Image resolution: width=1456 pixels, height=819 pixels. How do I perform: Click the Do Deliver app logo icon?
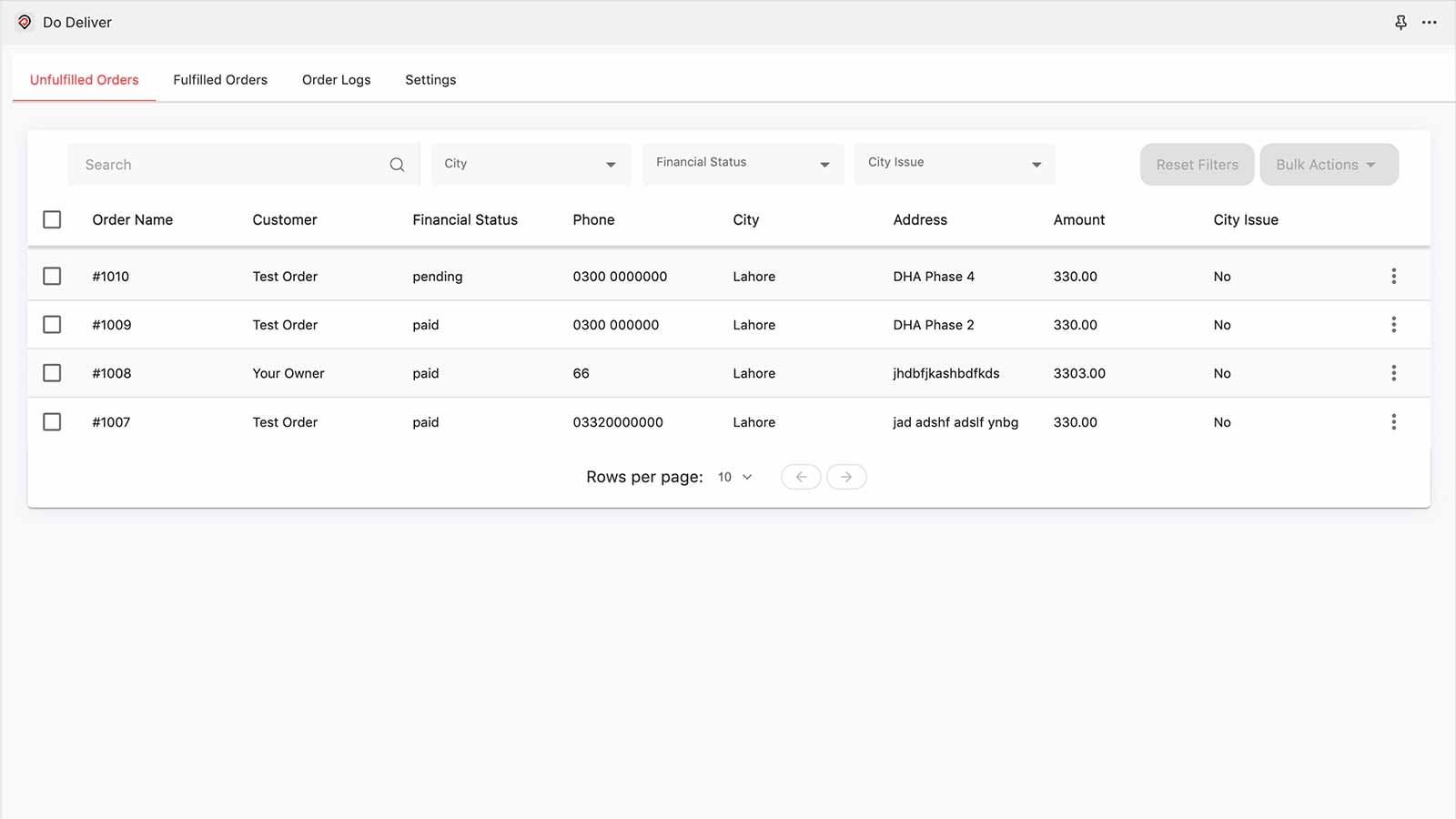pos(25,22)
